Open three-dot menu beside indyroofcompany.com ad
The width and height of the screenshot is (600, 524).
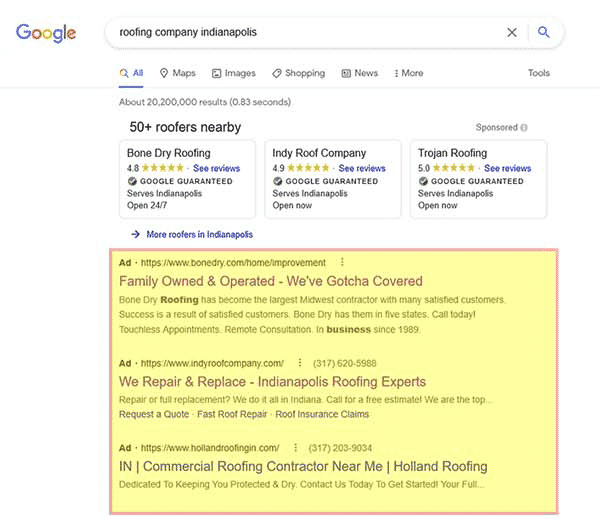[300, 362]
